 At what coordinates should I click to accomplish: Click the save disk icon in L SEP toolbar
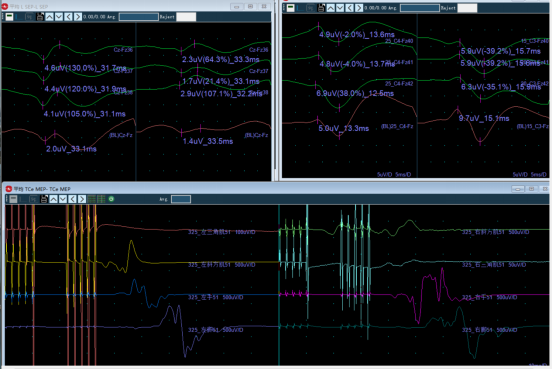40,17
